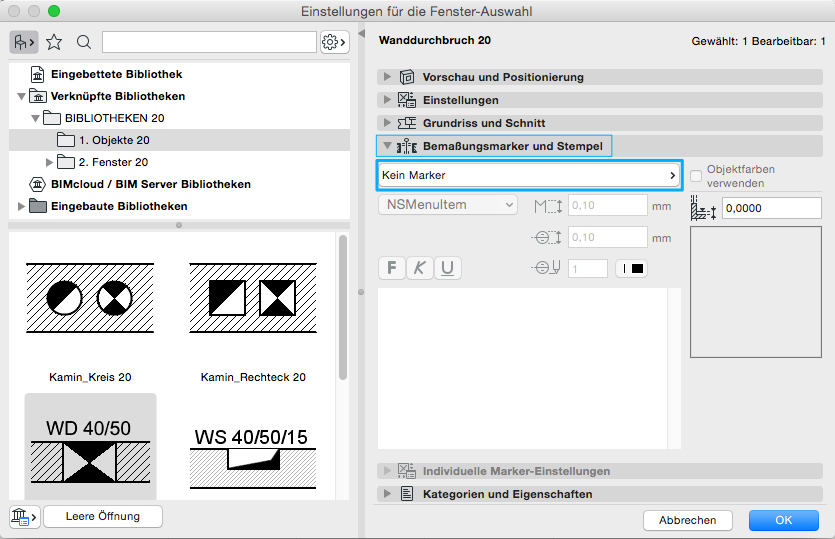The height and width of the screenshot is (539, 835).
Task: Select the Eingebettete Bibliothek item
Action: click(116, 74)
